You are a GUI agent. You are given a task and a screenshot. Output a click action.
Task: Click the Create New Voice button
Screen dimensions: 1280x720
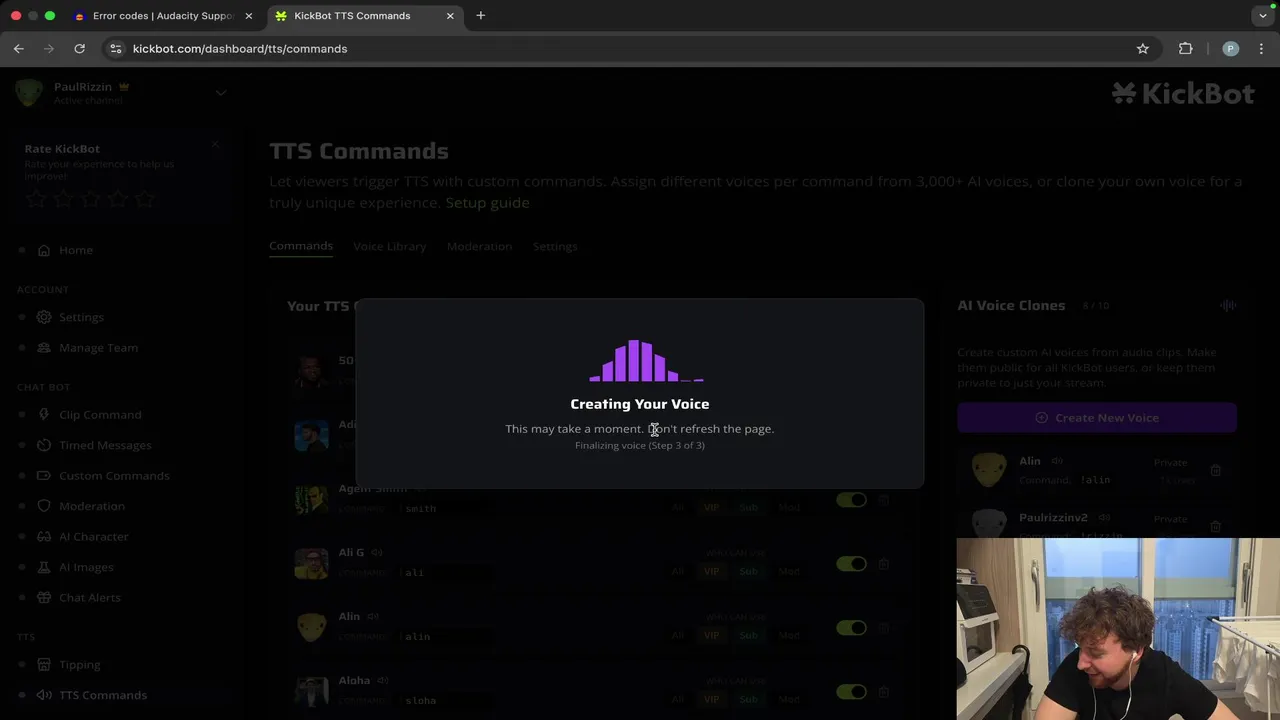(1097, 418)
